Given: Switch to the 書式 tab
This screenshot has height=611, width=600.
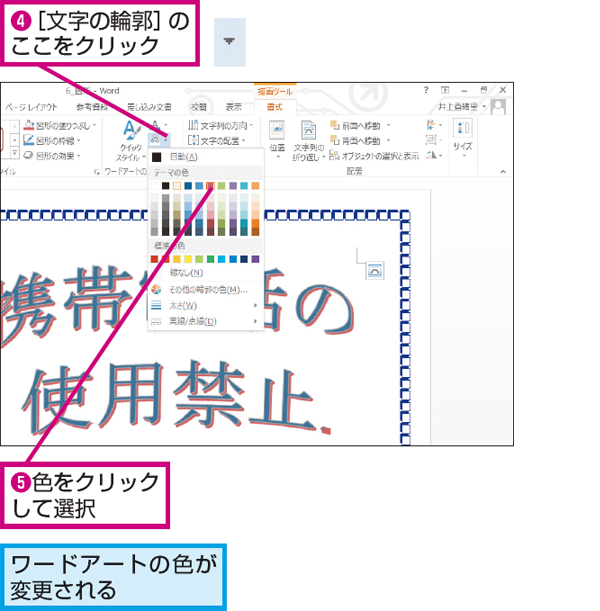Looking at the screenshot, I should coord(275,107).
